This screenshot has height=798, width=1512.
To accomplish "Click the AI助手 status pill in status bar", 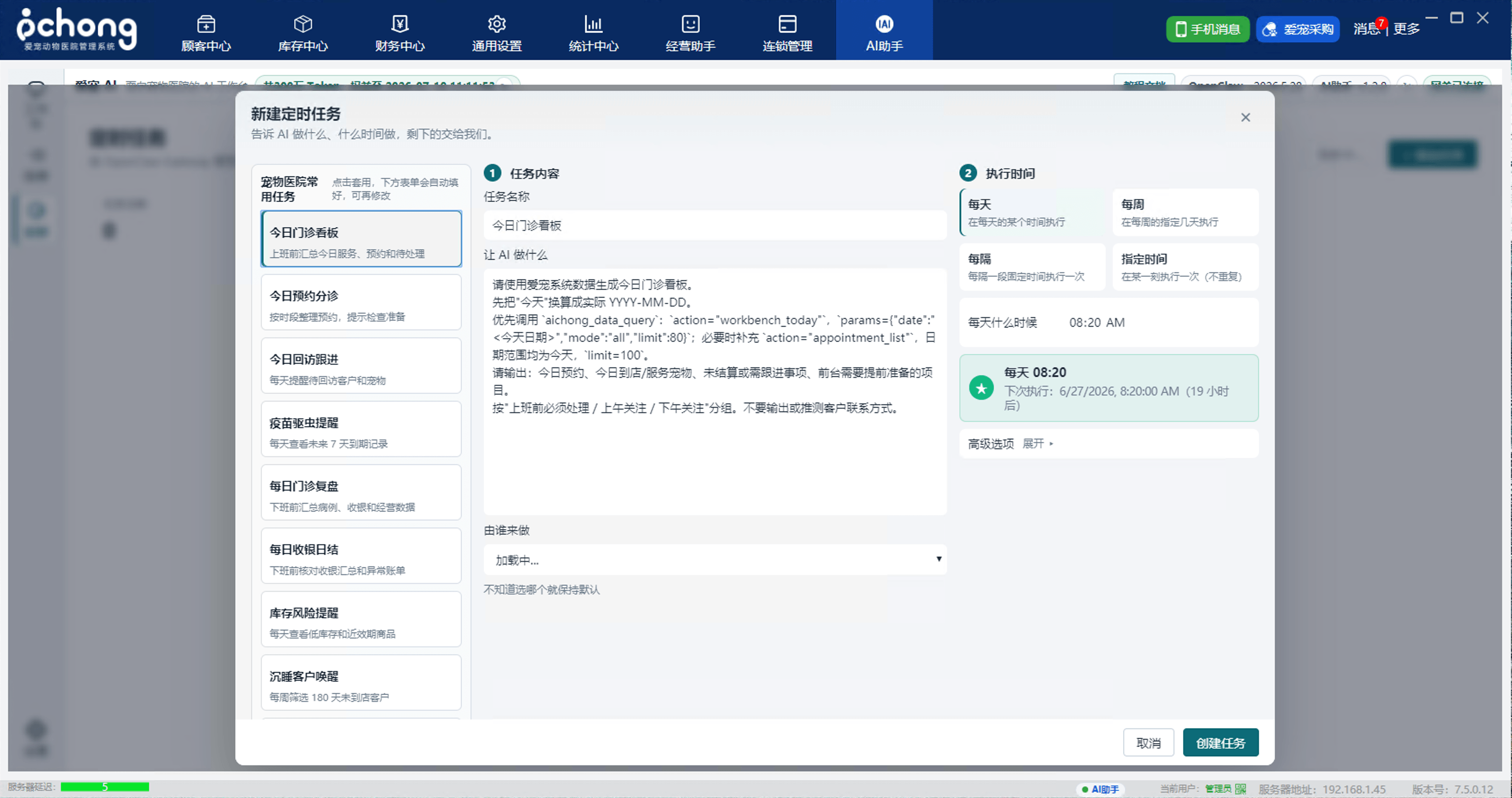I will click(1101, 789).
